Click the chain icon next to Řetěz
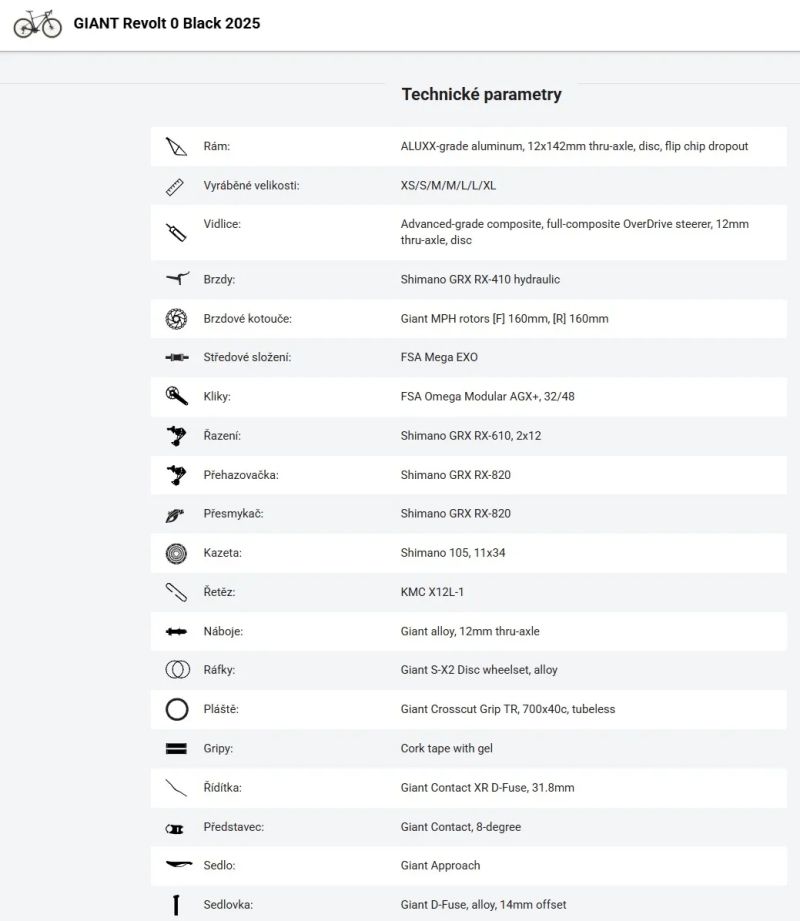The image size is (800, 921). [176, 592]
